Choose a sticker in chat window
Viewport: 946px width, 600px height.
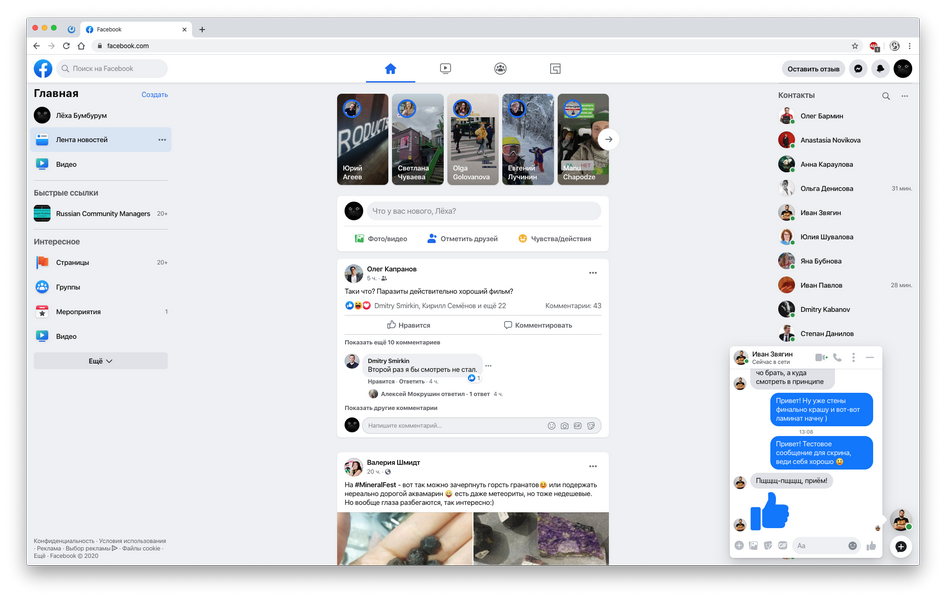click(768, 546)
